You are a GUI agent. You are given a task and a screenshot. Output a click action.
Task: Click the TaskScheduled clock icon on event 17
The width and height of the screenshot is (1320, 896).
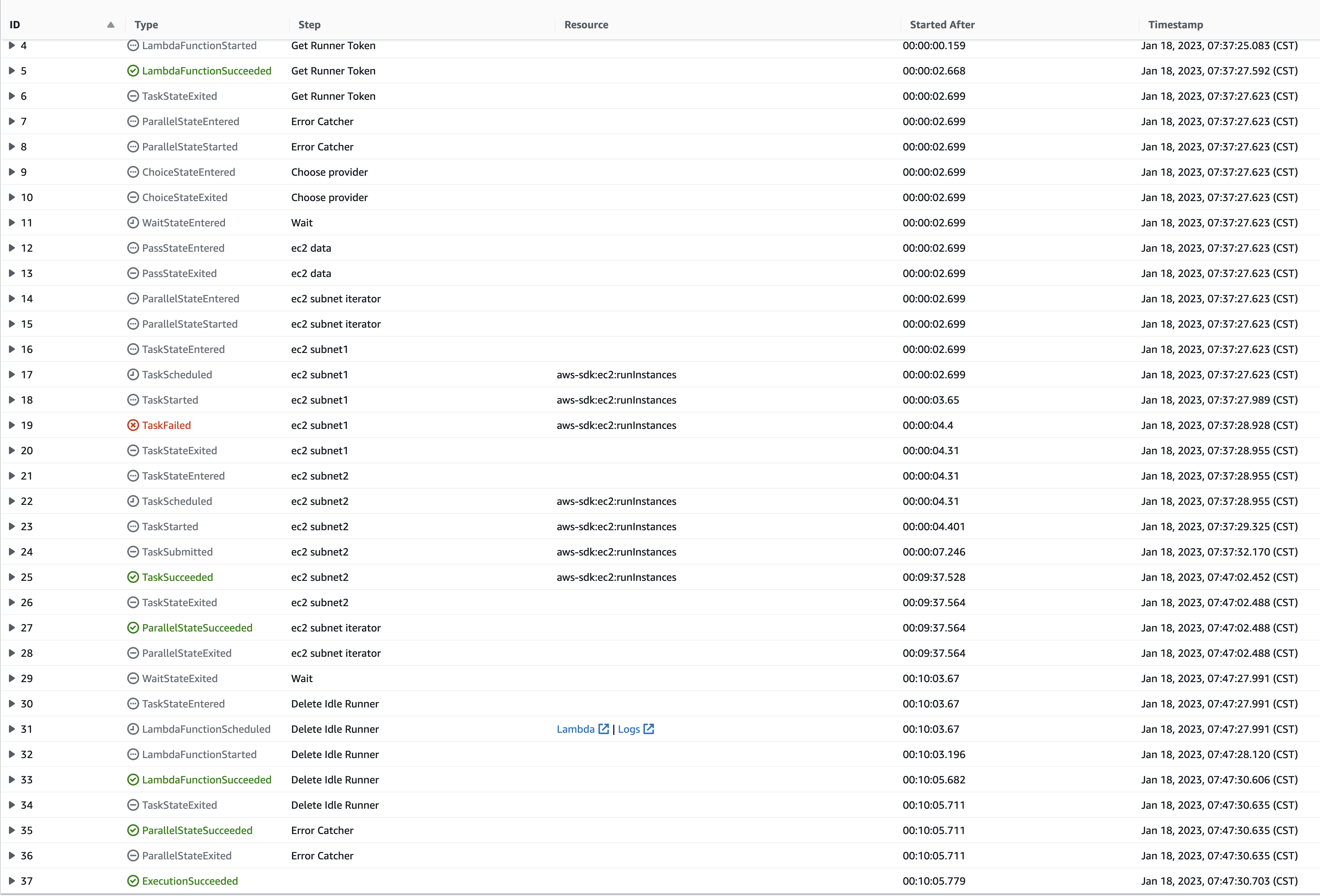(x=133, y=374)
